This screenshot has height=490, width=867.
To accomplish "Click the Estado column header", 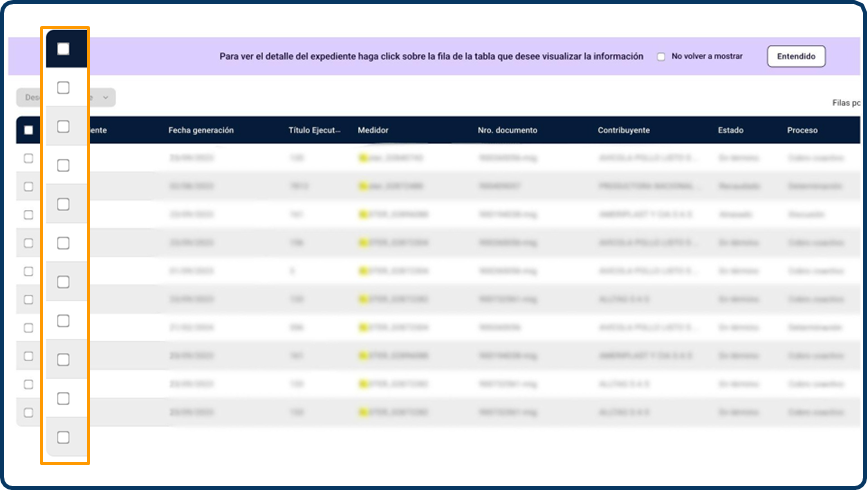I will coord(730,130).
